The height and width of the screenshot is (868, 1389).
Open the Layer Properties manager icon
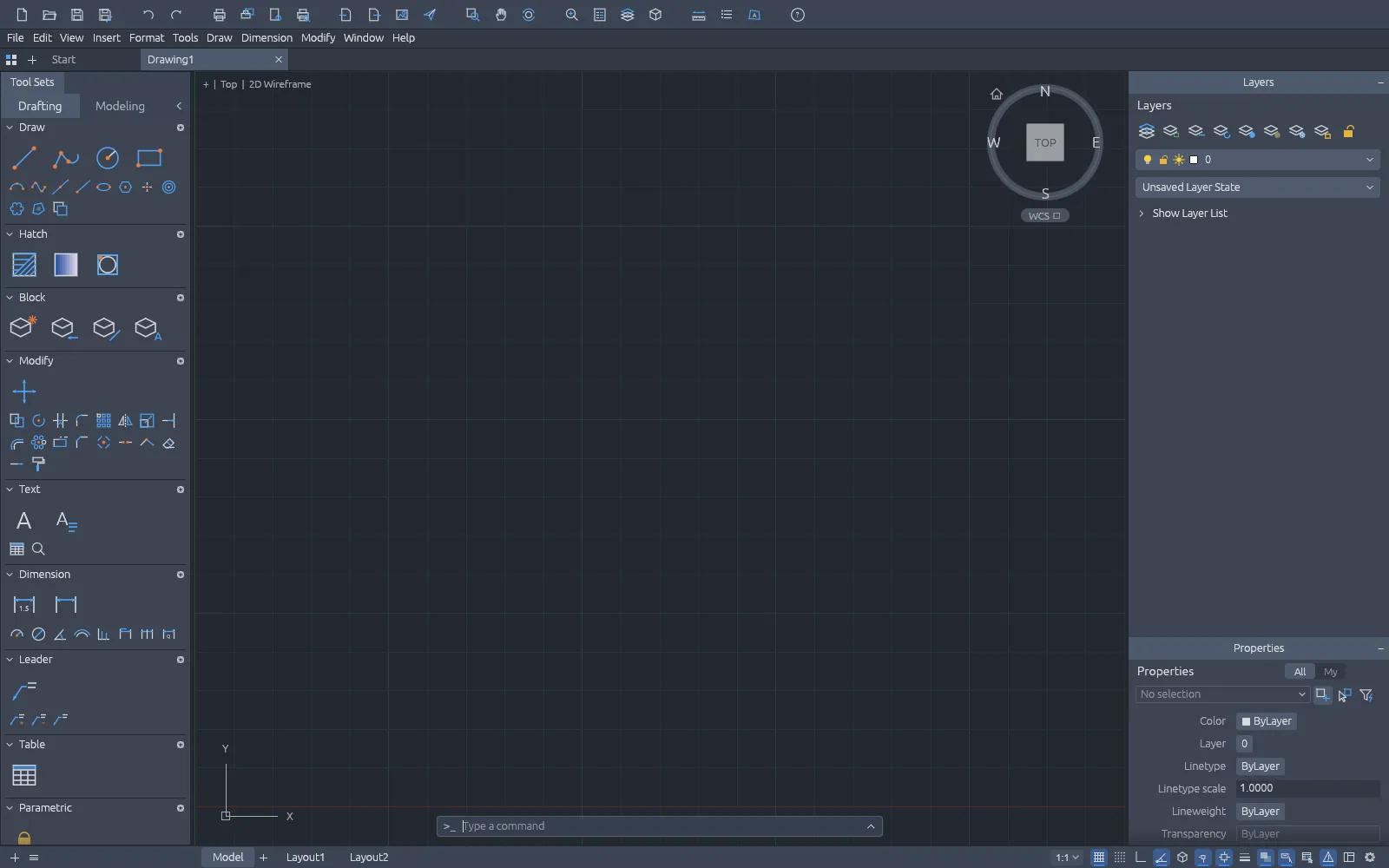(x=1147, y=131)
